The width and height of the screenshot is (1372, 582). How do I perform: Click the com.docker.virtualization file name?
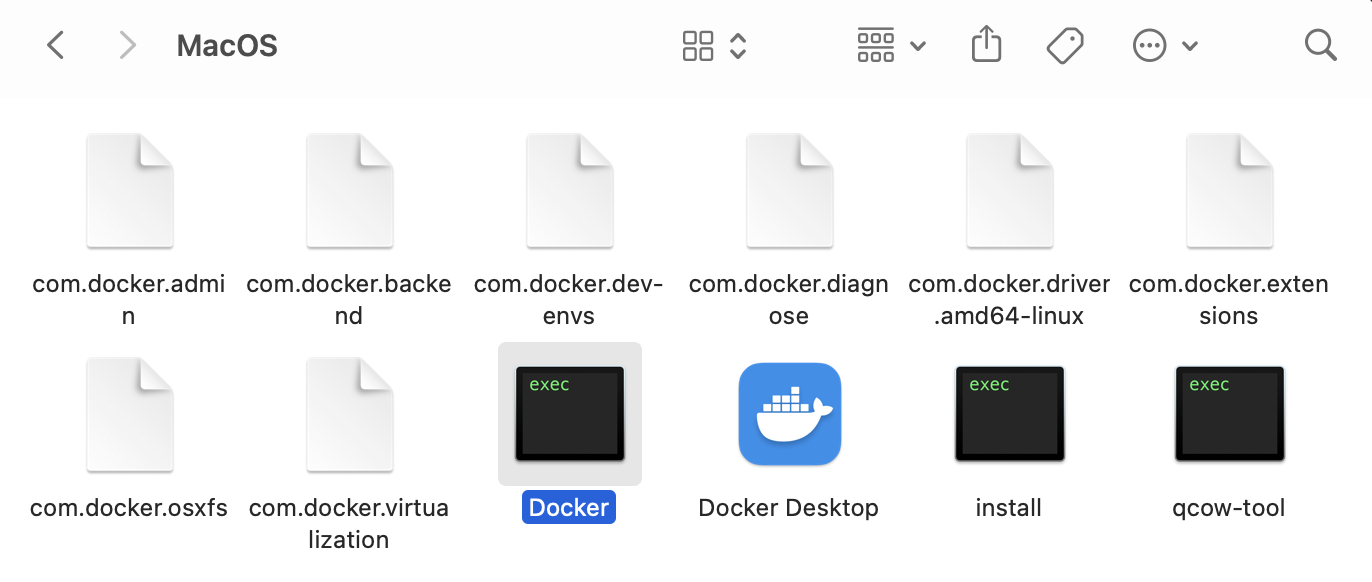point(349,524)
